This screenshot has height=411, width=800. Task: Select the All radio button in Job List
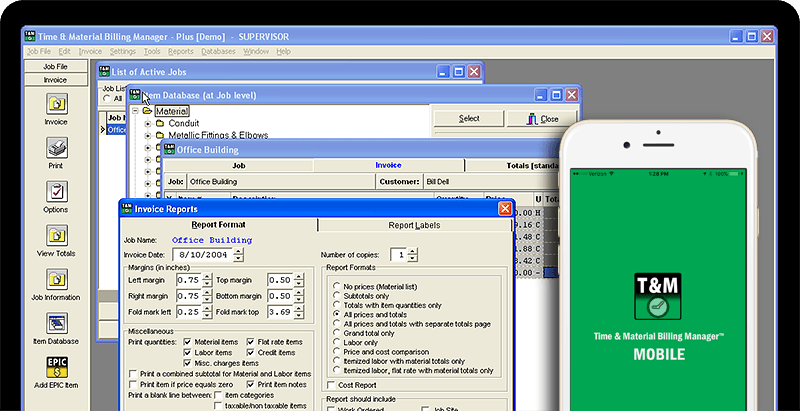(x=107, y=98)
